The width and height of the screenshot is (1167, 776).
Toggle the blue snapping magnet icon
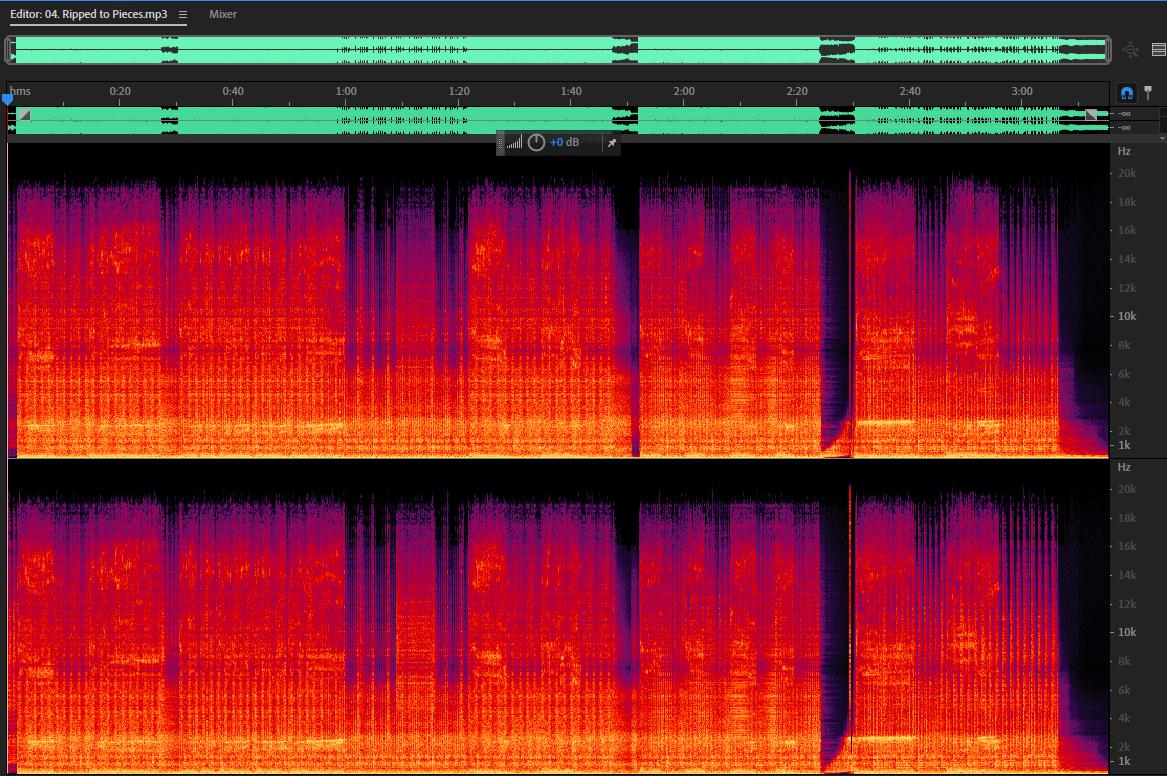(x=1126, y=93)
